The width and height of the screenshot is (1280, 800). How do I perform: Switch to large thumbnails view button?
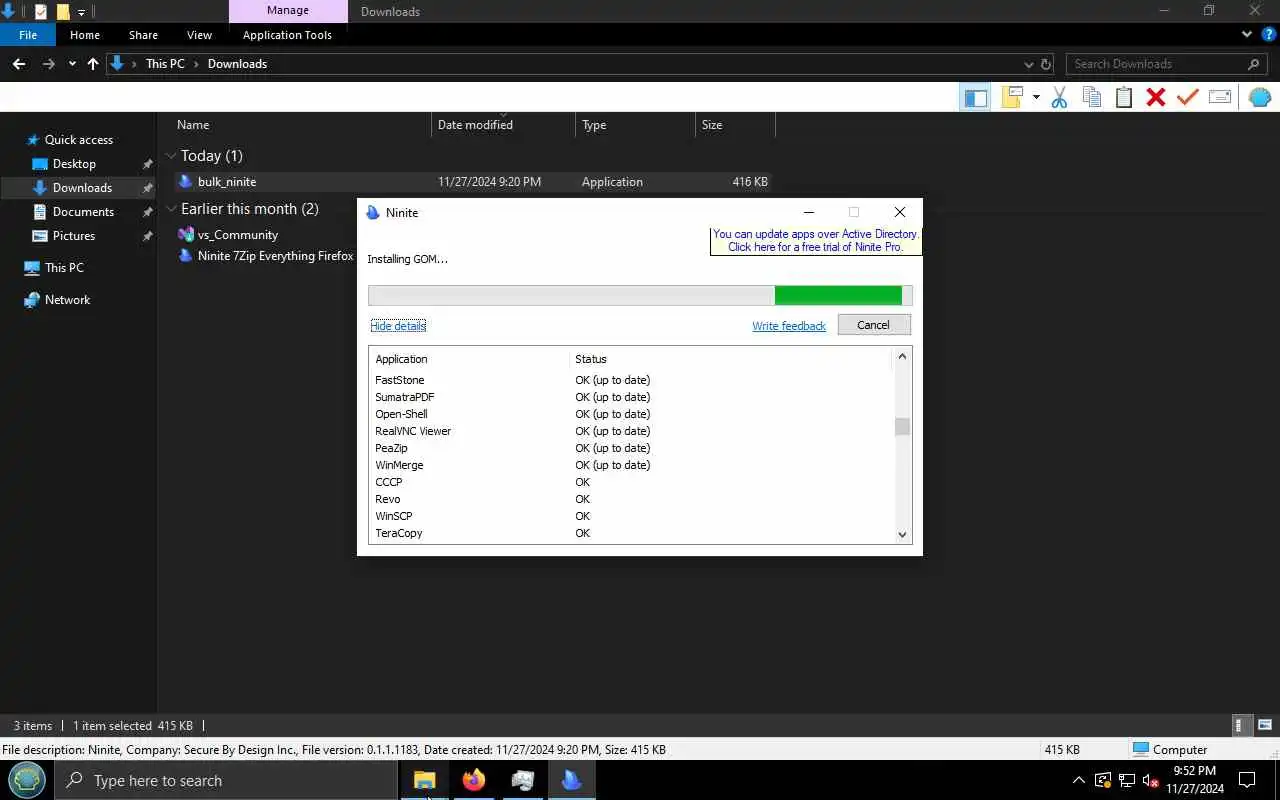coord(1264,726)
